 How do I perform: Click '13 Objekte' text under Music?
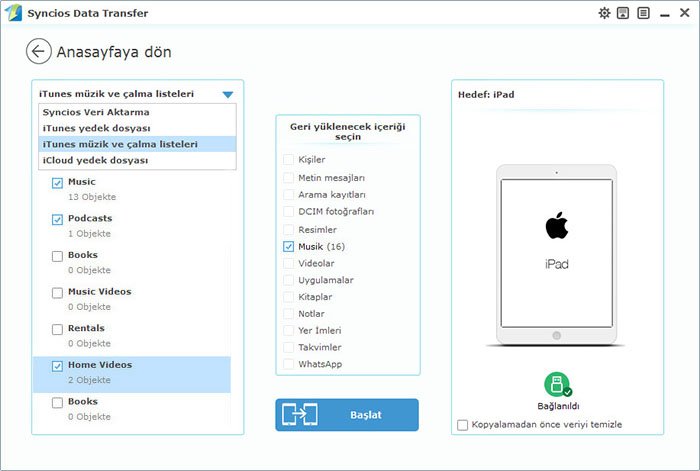[92, 197]
